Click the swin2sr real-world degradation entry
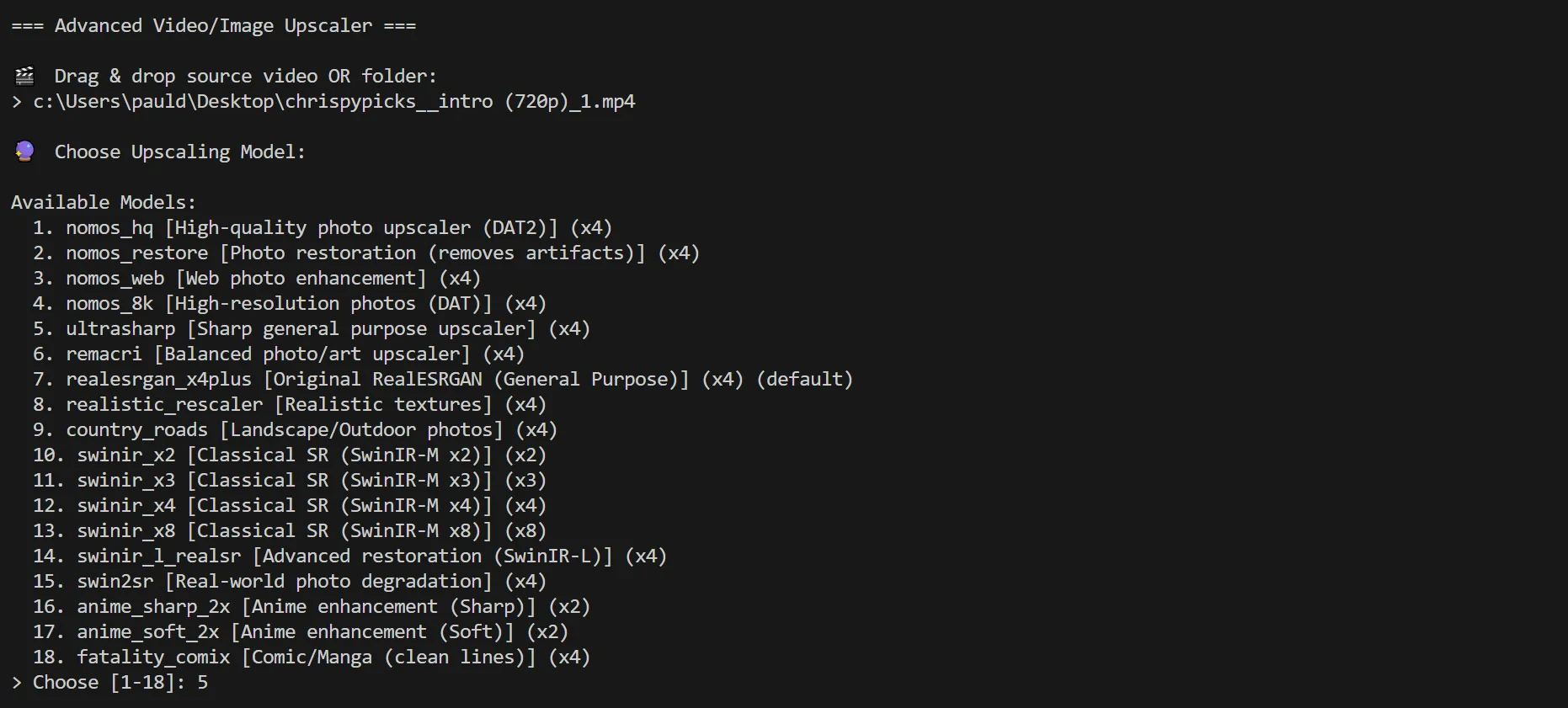 tap(289, 582)
